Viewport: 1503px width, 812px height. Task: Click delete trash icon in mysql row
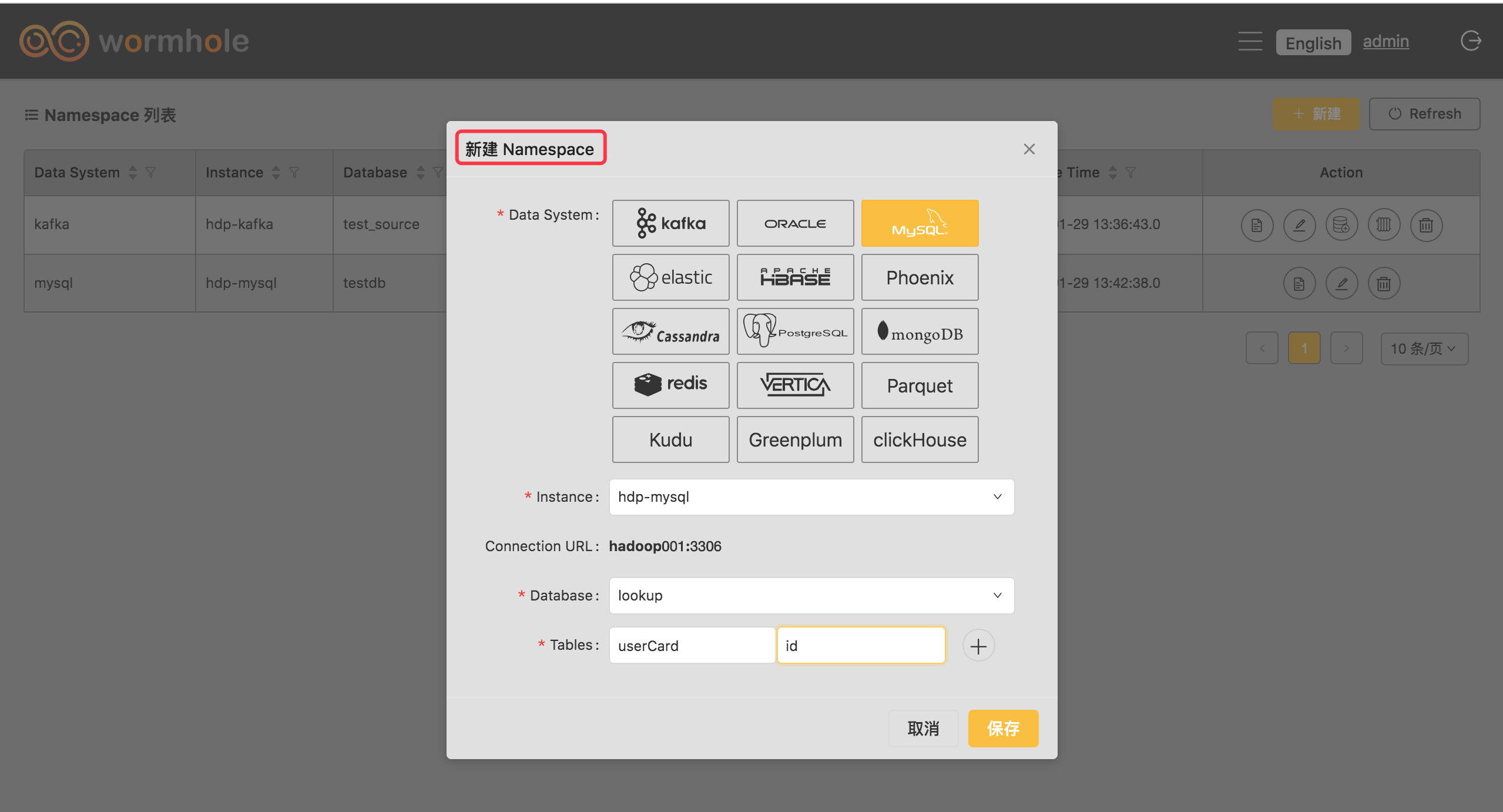click(x=1384, y=284)
